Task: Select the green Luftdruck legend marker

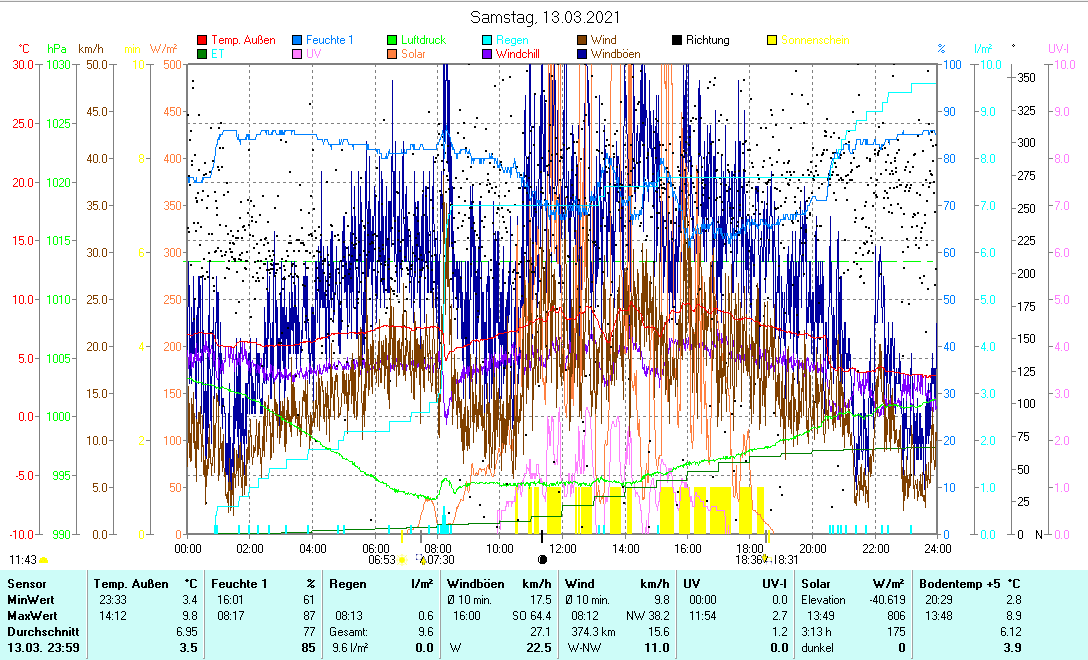Action: coord(393,40)
